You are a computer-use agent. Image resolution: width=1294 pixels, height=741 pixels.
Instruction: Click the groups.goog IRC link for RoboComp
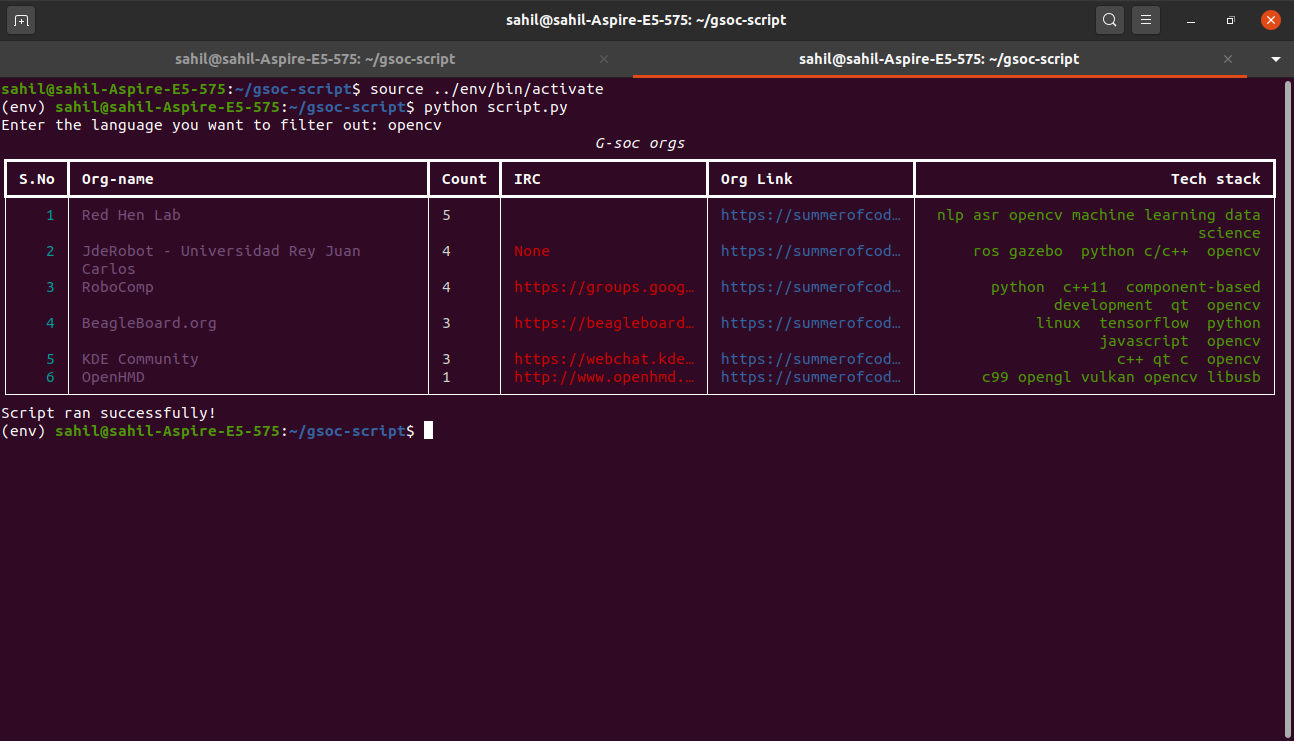604,287
